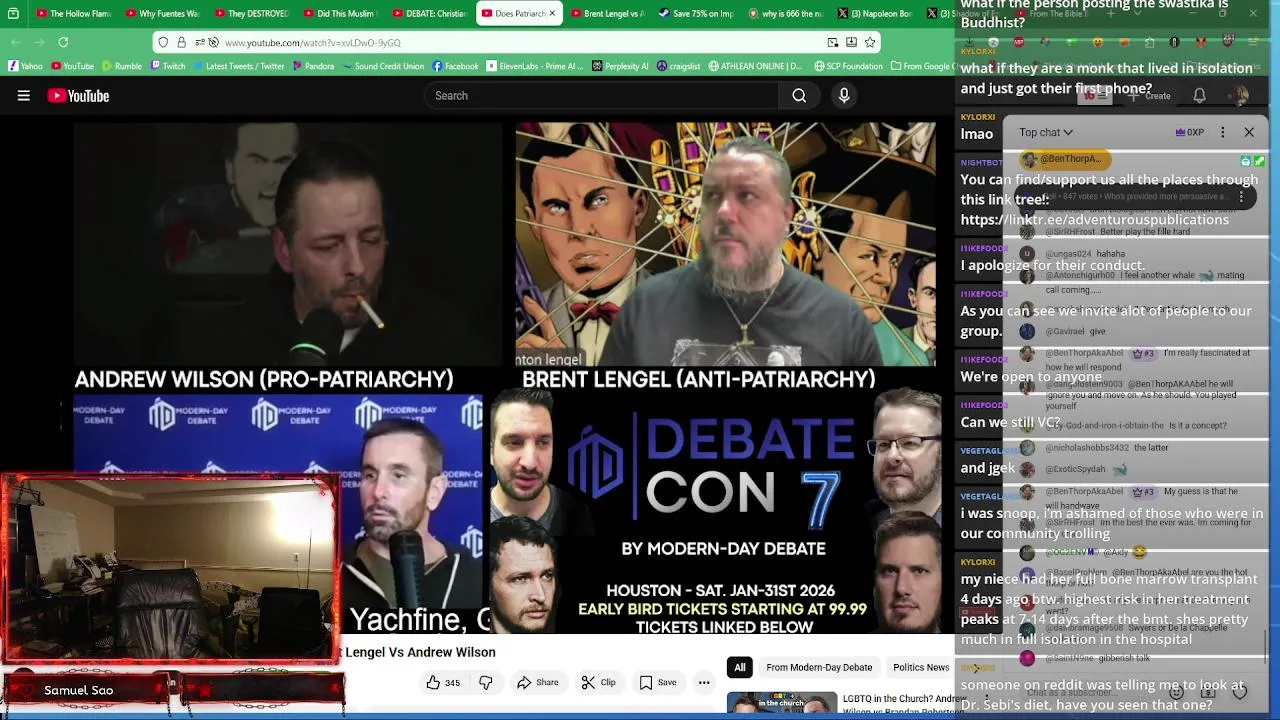The width and height of the screenshot is (1280, 720).
Task: Switch to Save 75% on Steam tab
Action: pyautogui.click(x=695, y=14)
